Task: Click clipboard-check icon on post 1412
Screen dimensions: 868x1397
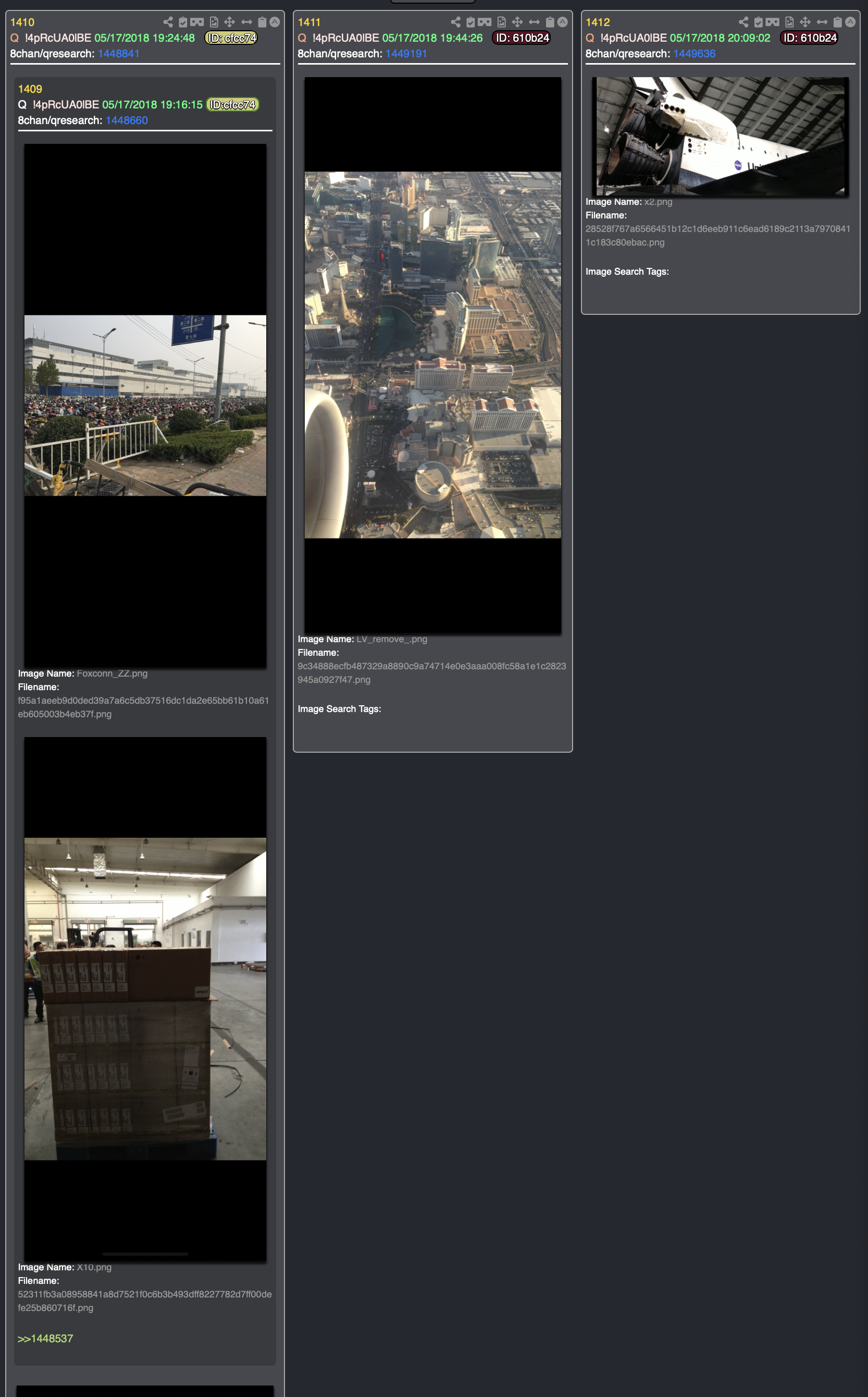Action: (759, 22)
